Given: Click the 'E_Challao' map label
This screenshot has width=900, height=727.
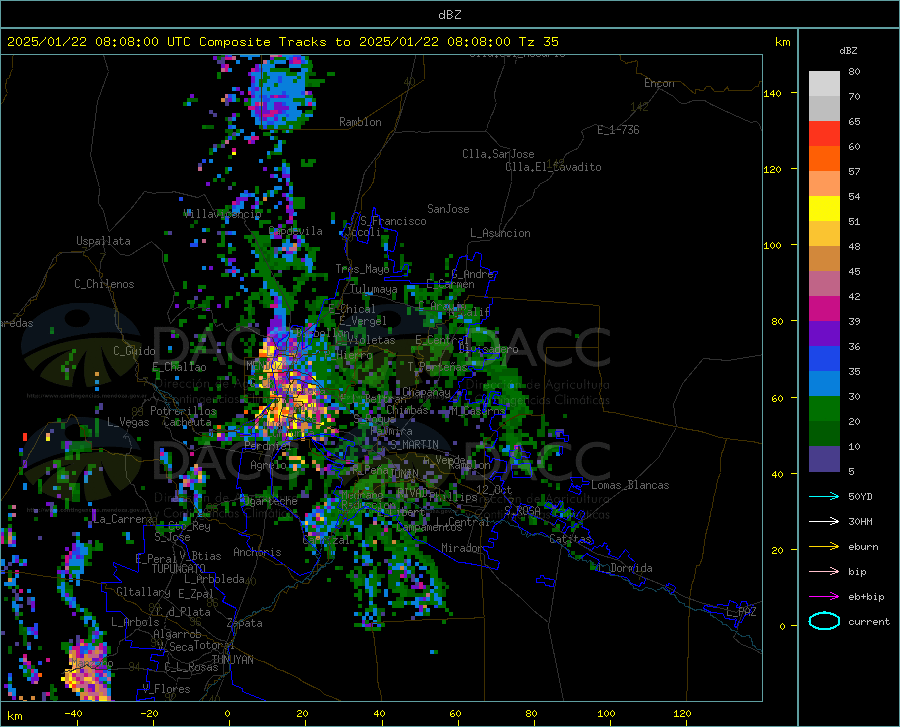Looking at the screenshot, I should pos(179,367).
